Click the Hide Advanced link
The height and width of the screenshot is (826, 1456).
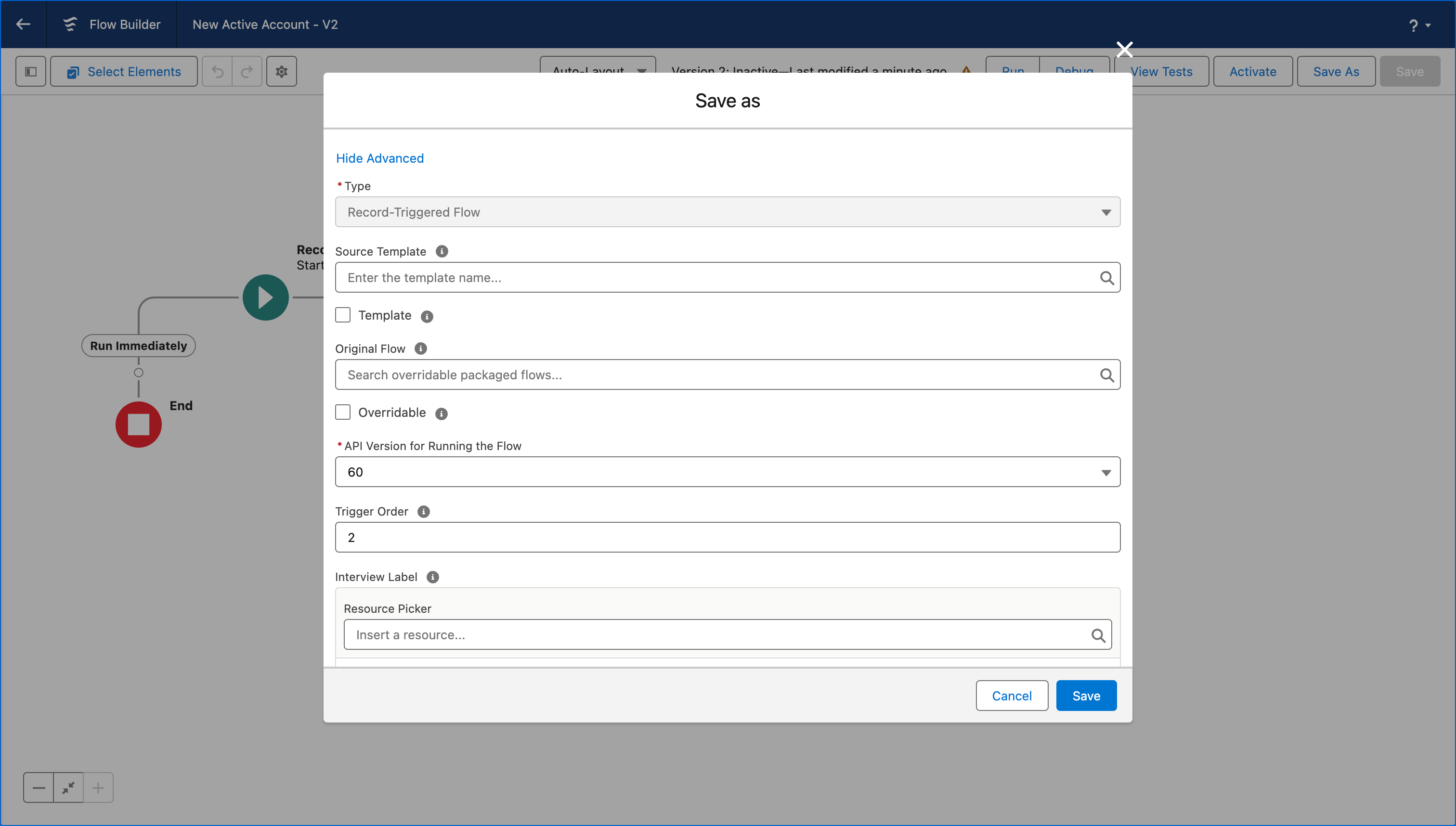point(379,158)
